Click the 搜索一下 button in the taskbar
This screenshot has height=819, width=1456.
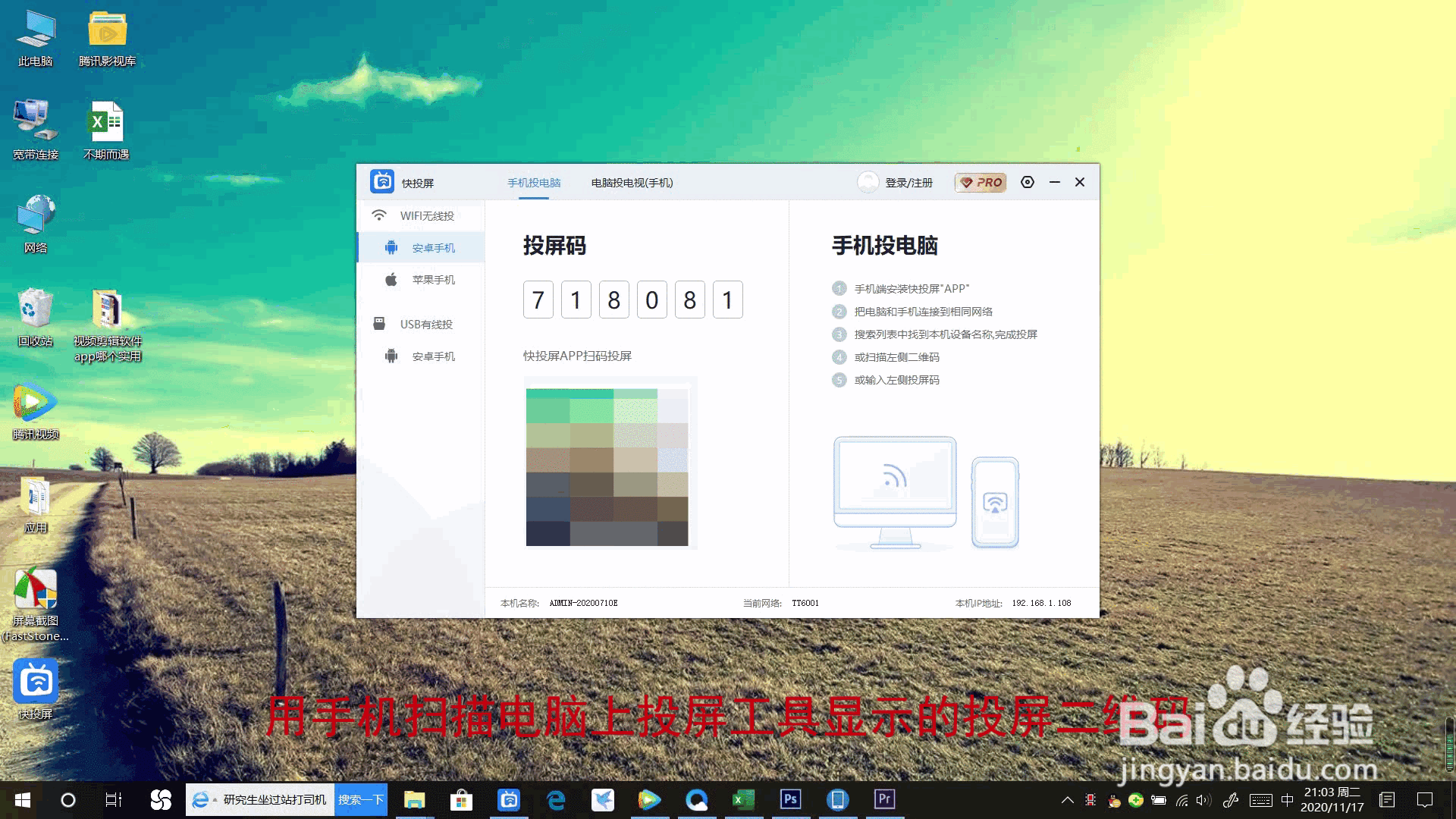point(361,800)
